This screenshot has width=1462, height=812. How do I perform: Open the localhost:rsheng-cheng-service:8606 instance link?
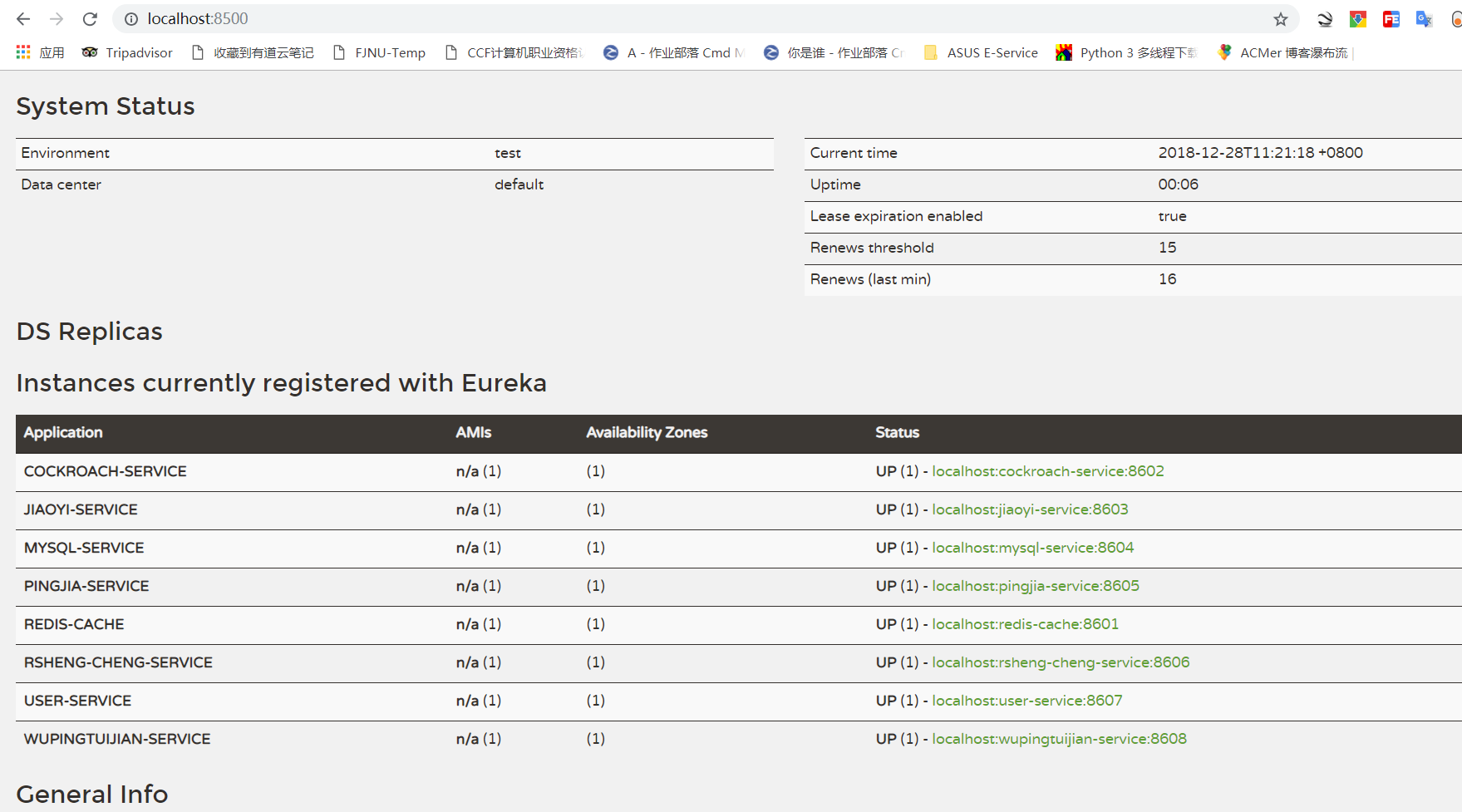[1061, 662]
